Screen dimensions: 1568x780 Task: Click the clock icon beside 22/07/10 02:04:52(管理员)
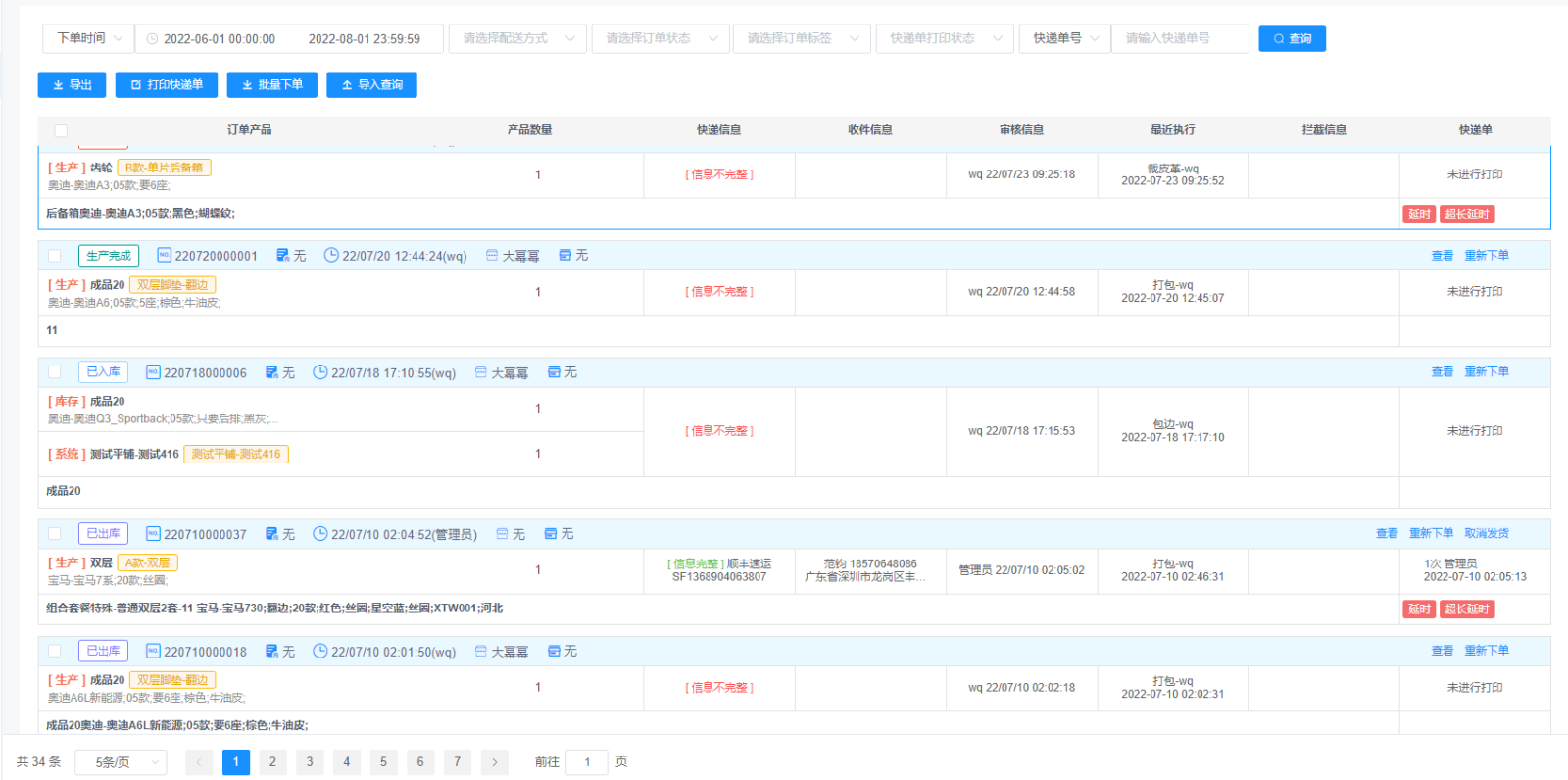[x=319, y=534]
